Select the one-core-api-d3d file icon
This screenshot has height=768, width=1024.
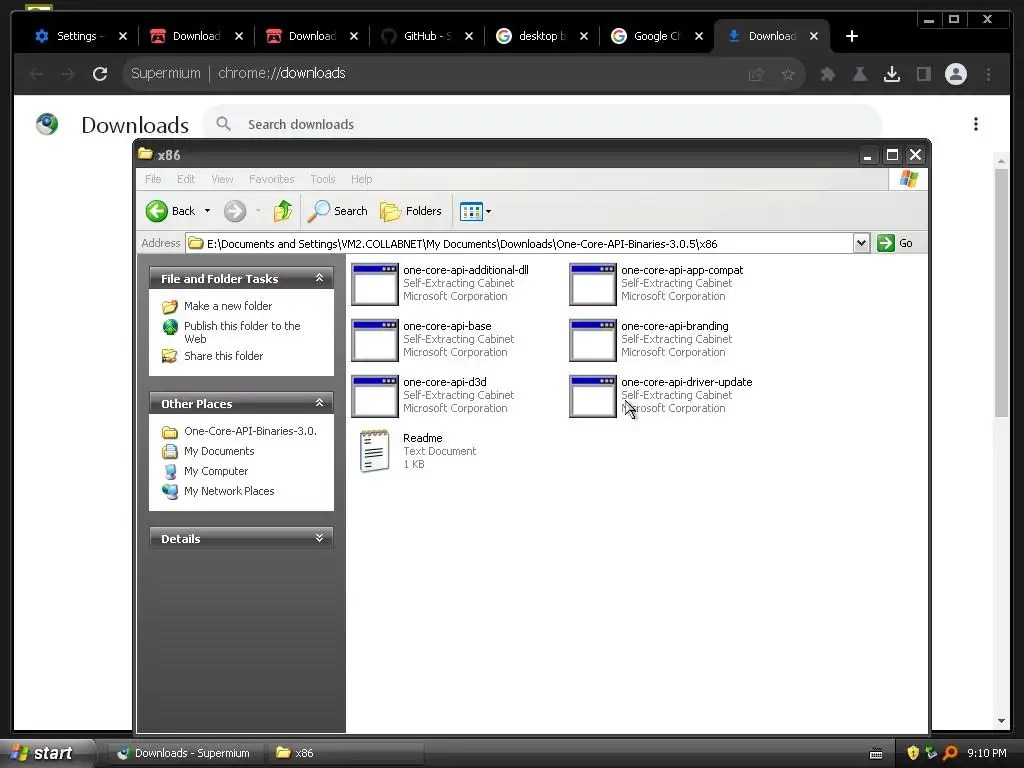[x=375, y=396]
